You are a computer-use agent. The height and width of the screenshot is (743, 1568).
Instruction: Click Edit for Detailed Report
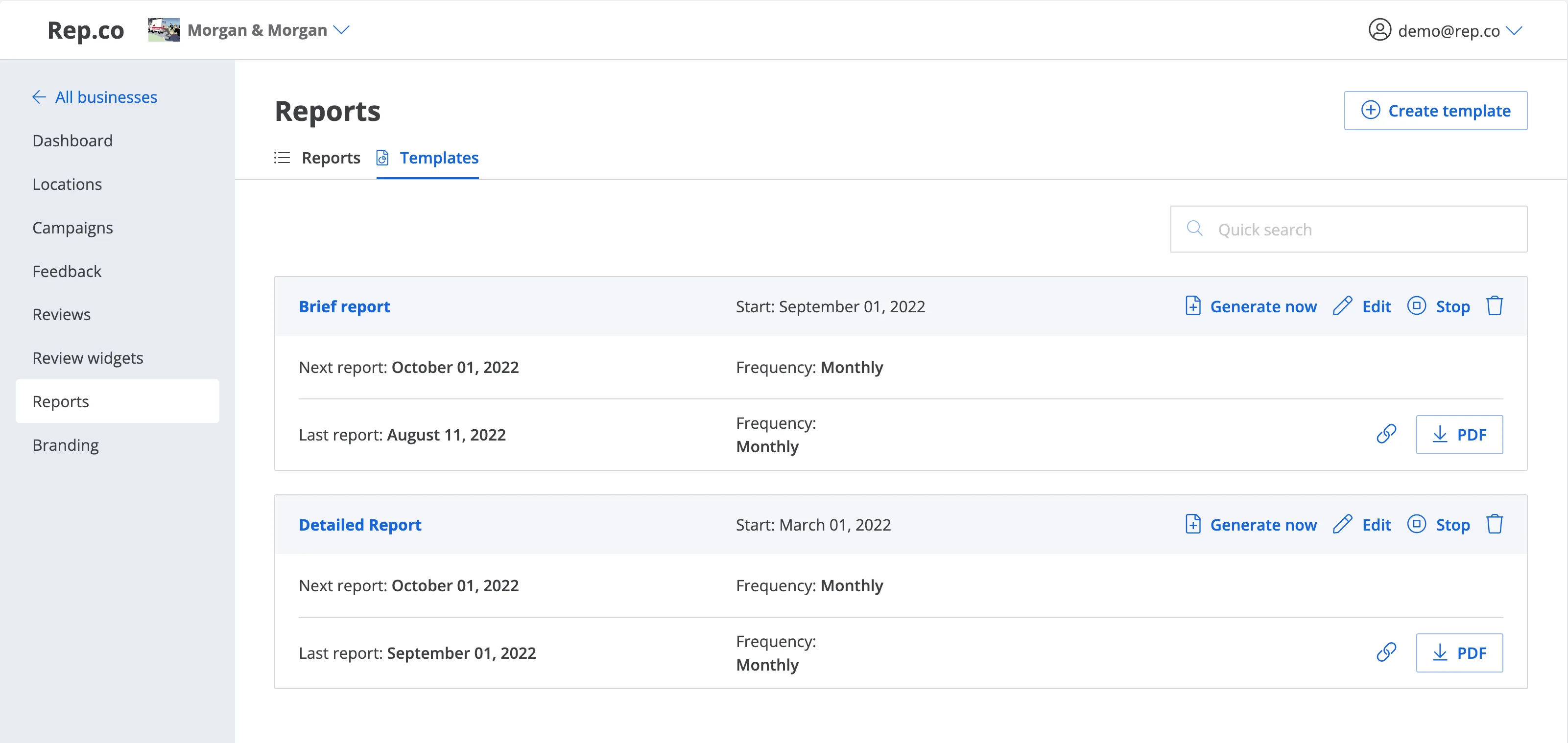click(1362, 525)
